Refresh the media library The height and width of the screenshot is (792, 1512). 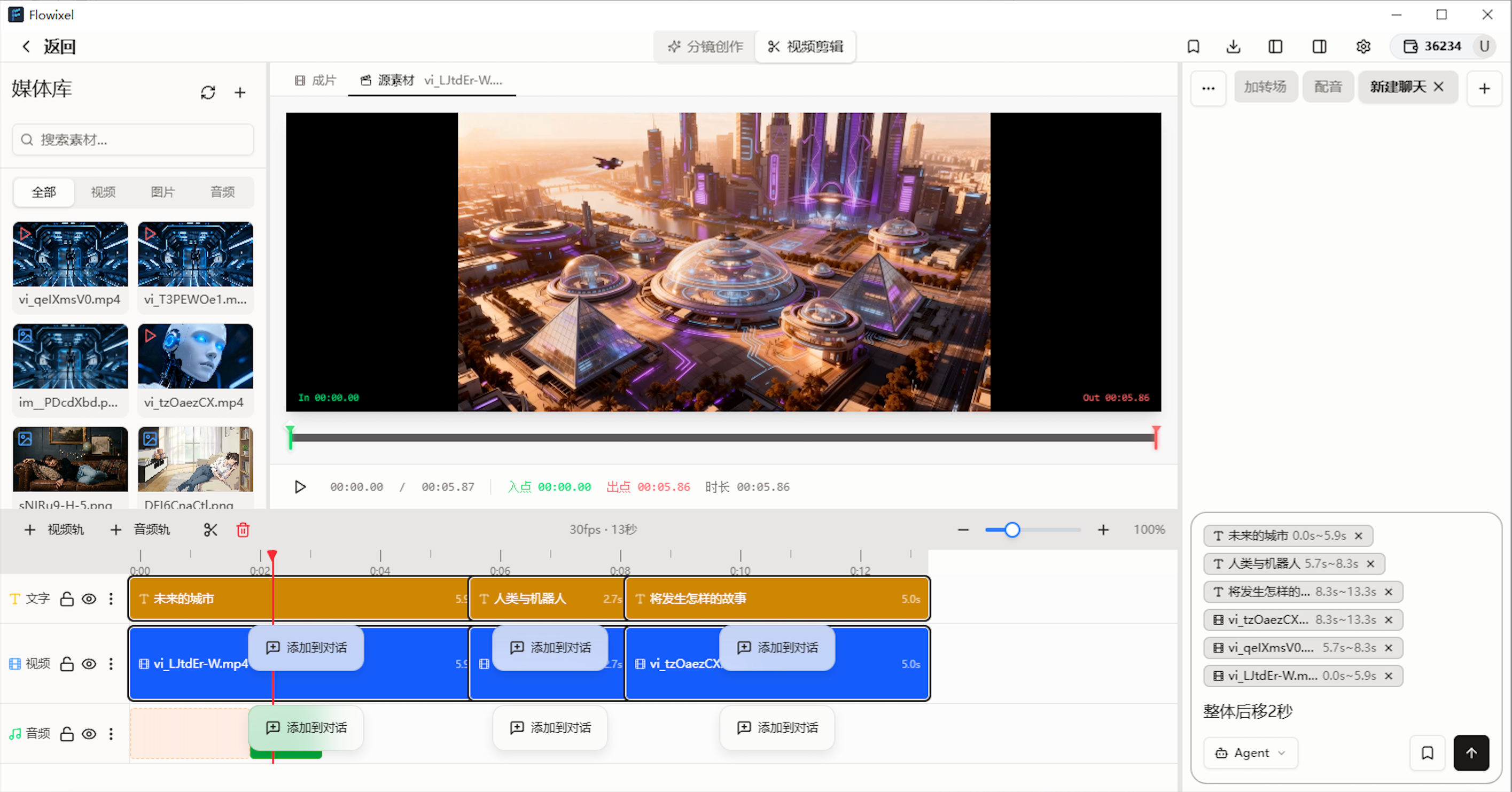[x=208, y=92]
